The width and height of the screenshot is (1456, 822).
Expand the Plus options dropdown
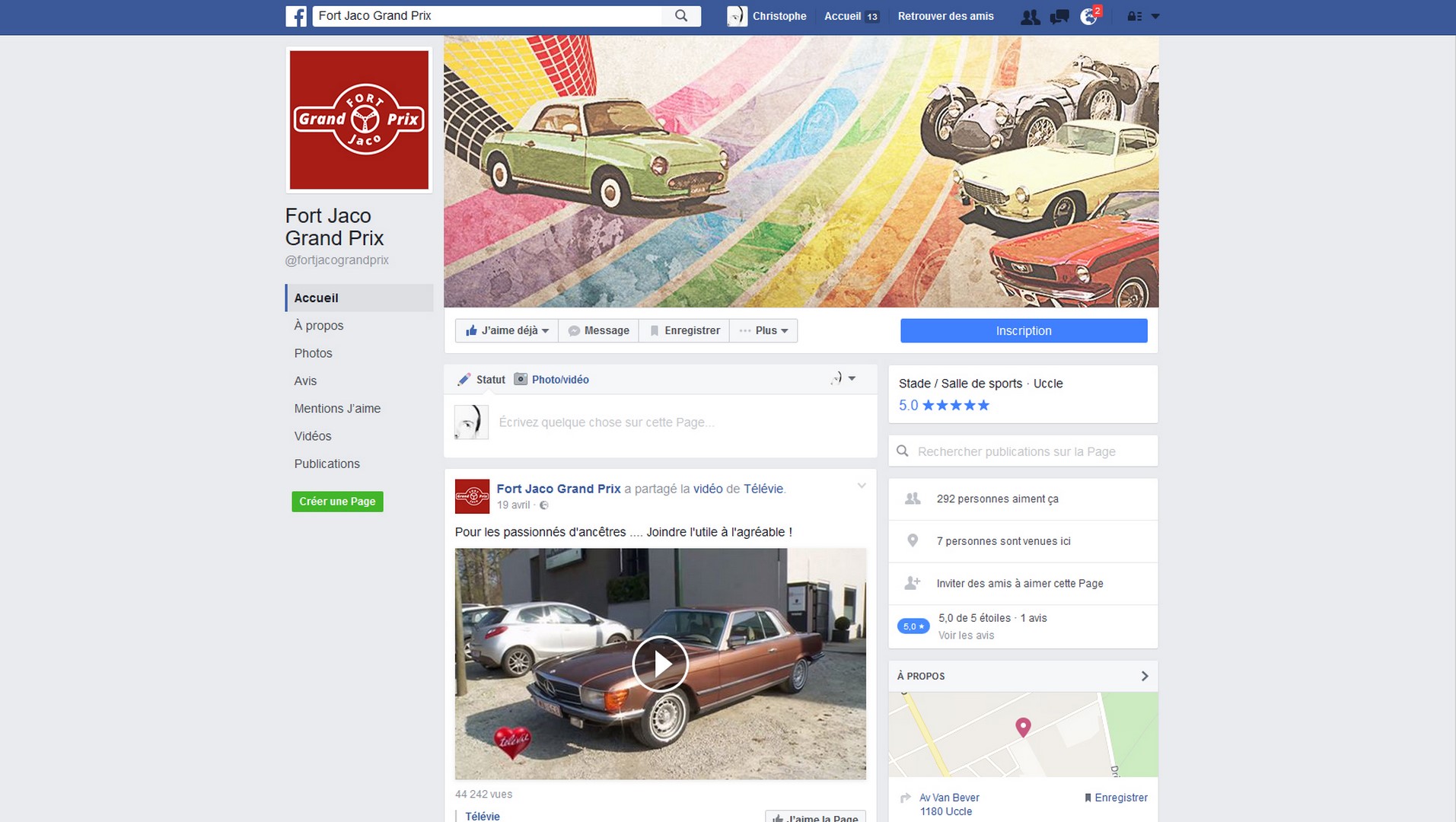(x=763, y=330)
